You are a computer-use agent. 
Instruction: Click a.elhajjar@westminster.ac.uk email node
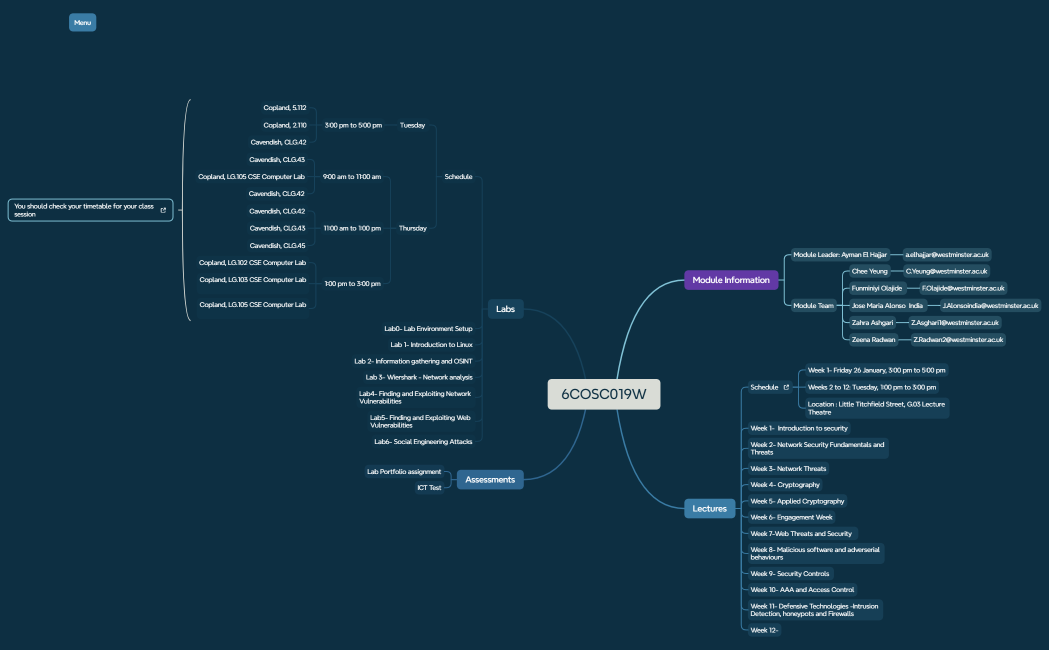point(945,255)
